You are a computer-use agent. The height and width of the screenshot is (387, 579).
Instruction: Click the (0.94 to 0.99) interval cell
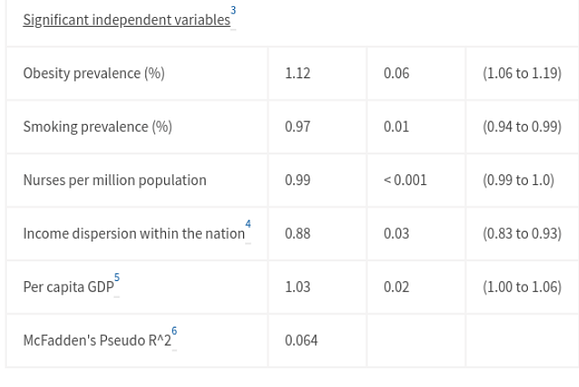click(x=522, y=127)
